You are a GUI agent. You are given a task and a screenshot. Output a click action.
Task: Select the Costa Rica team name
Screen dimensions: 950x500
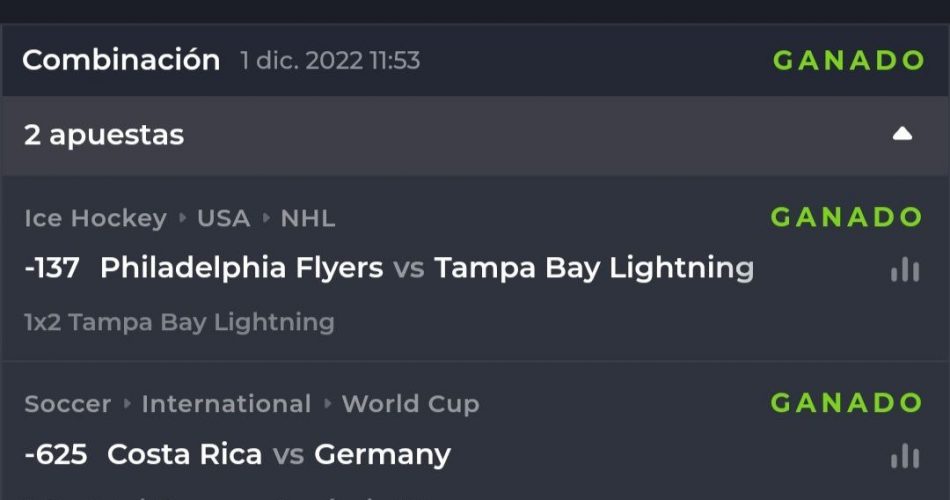click(x=184, y=454)
